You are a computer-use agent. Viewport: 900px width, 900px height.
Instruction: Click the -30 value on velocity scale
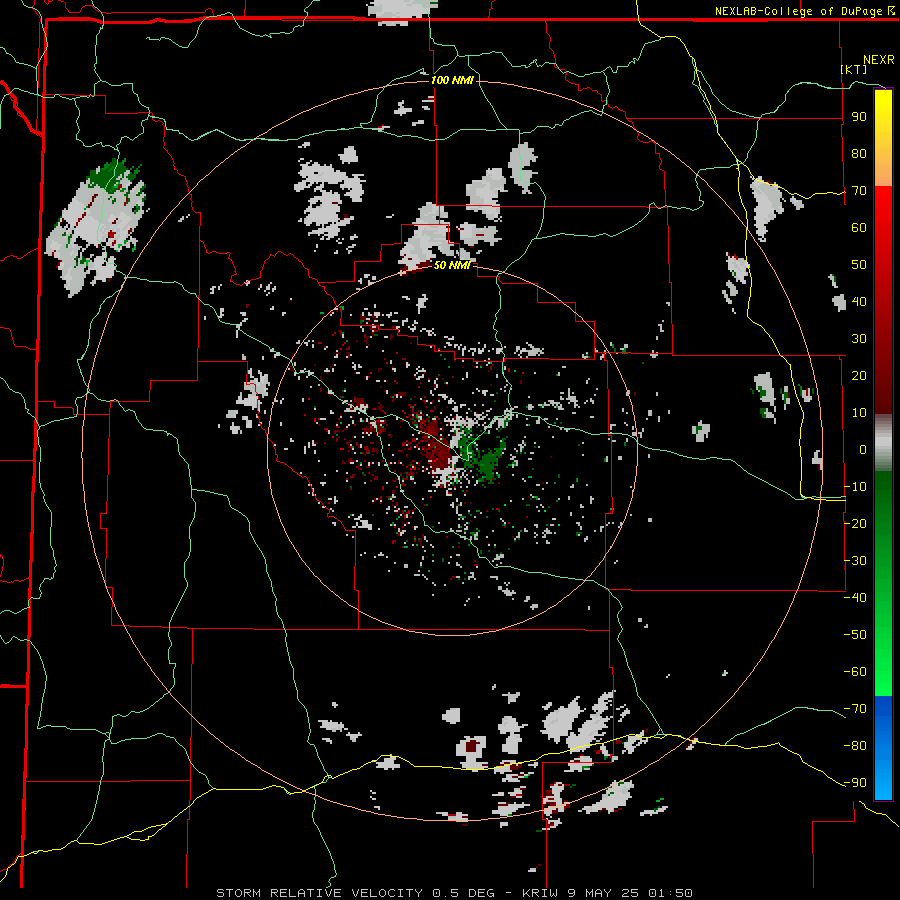(855, 561)
